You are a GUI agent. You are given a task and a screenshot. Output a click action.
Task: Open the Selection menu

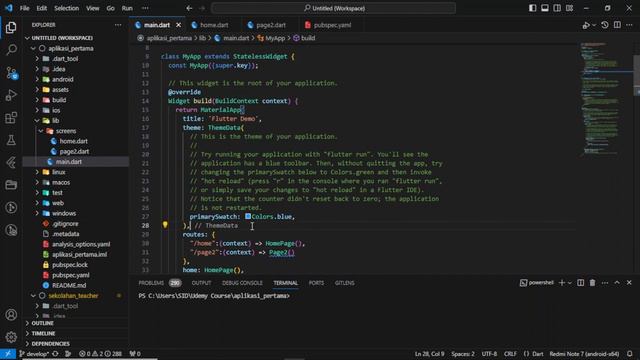pos(67,8)
